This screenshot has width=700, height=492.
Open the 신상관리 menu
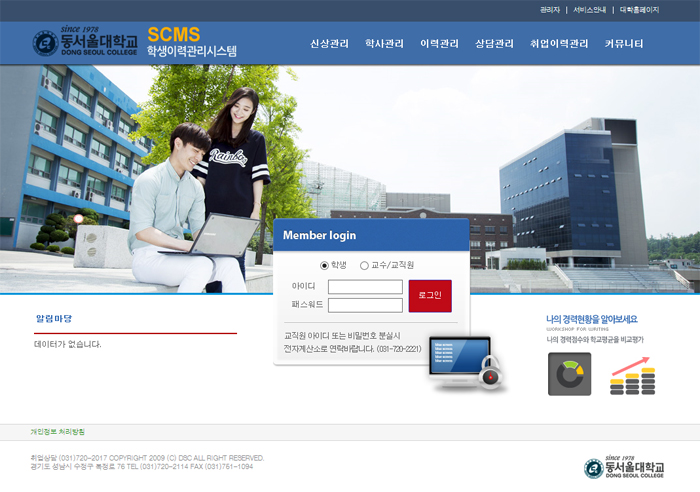pos(329,44)
